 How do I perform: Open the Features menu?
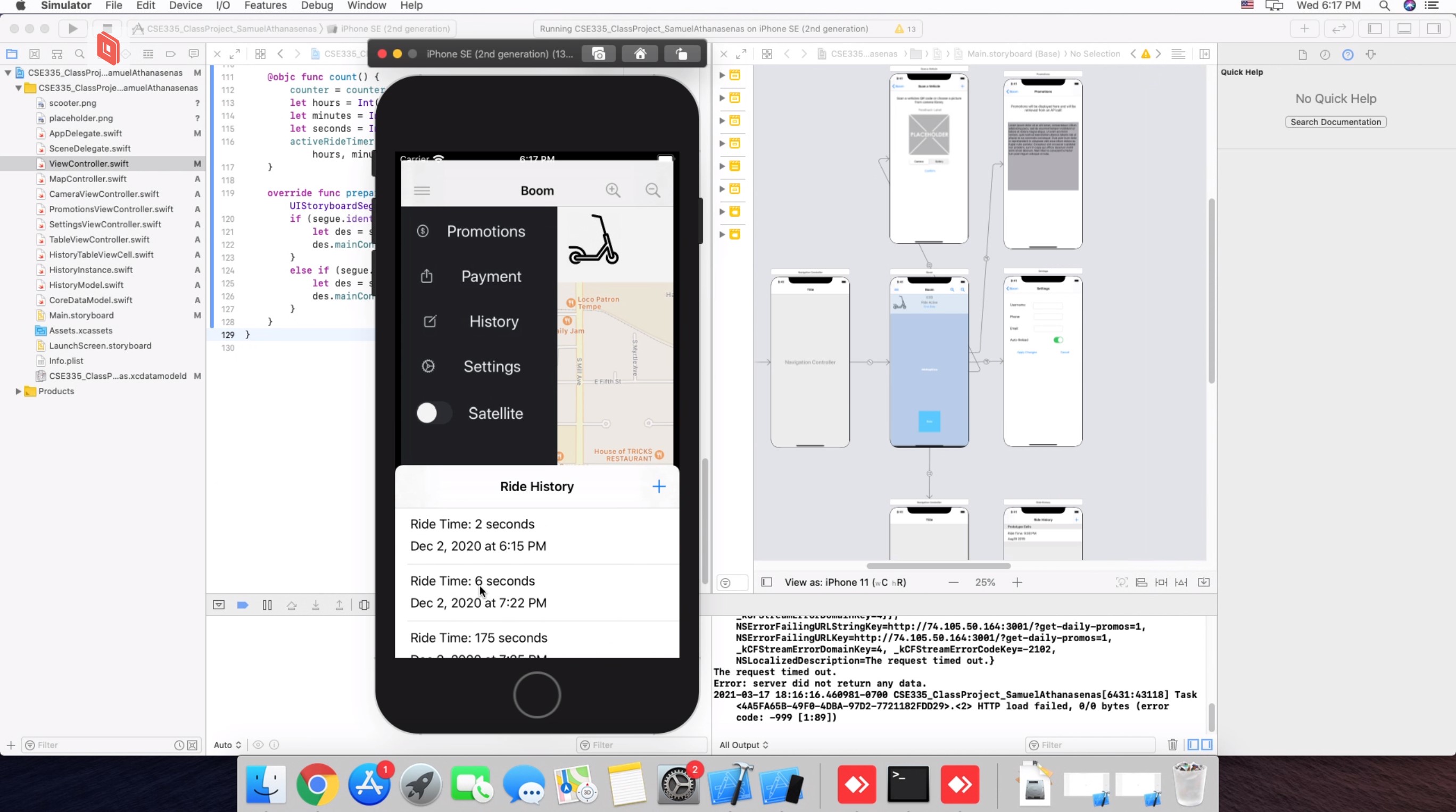pos(265,6)
